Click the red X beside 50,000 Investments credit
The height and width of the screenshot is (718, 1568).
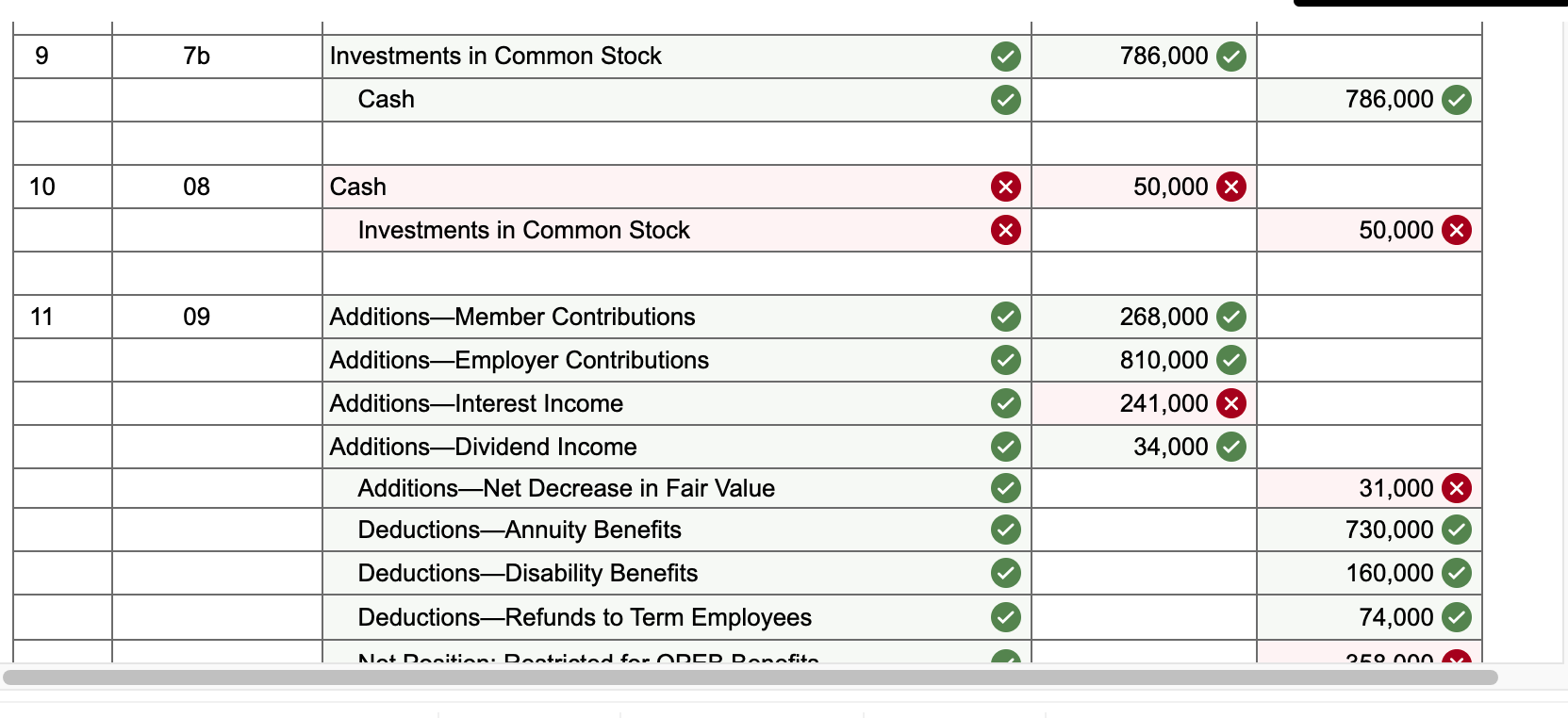point(1456,230)
